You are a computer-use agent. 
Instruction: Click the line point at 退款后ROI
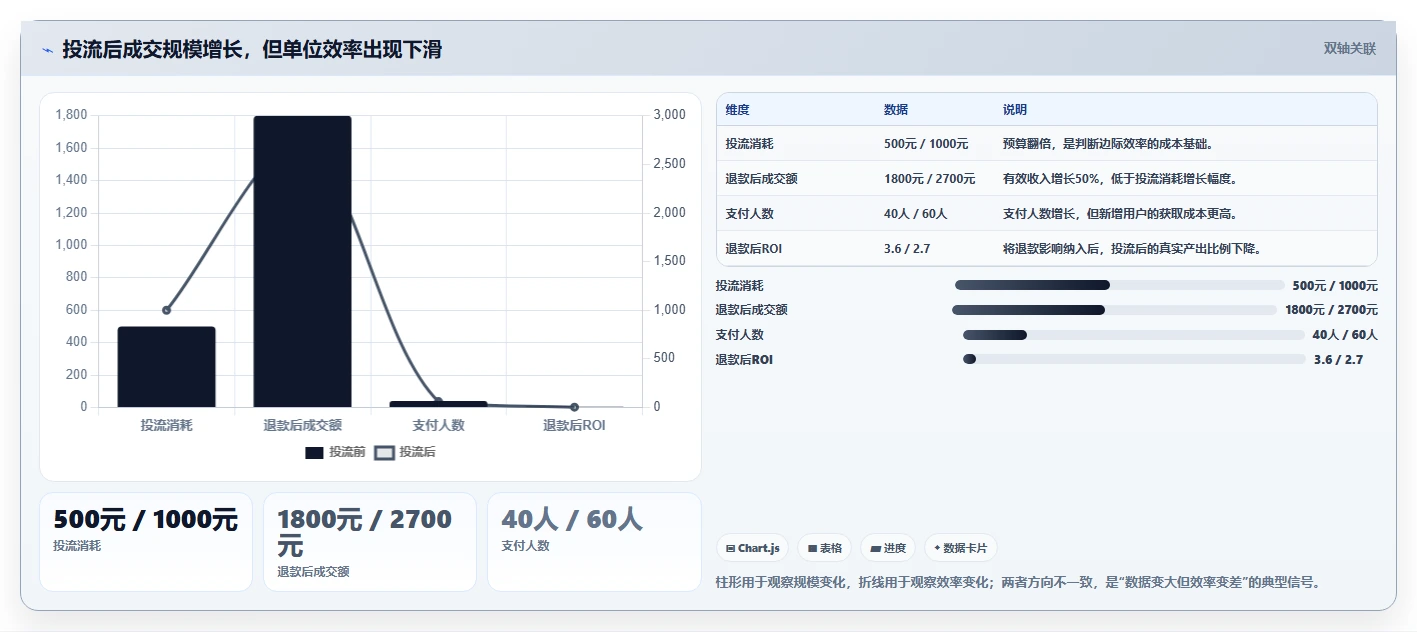(x=574, y=407)
